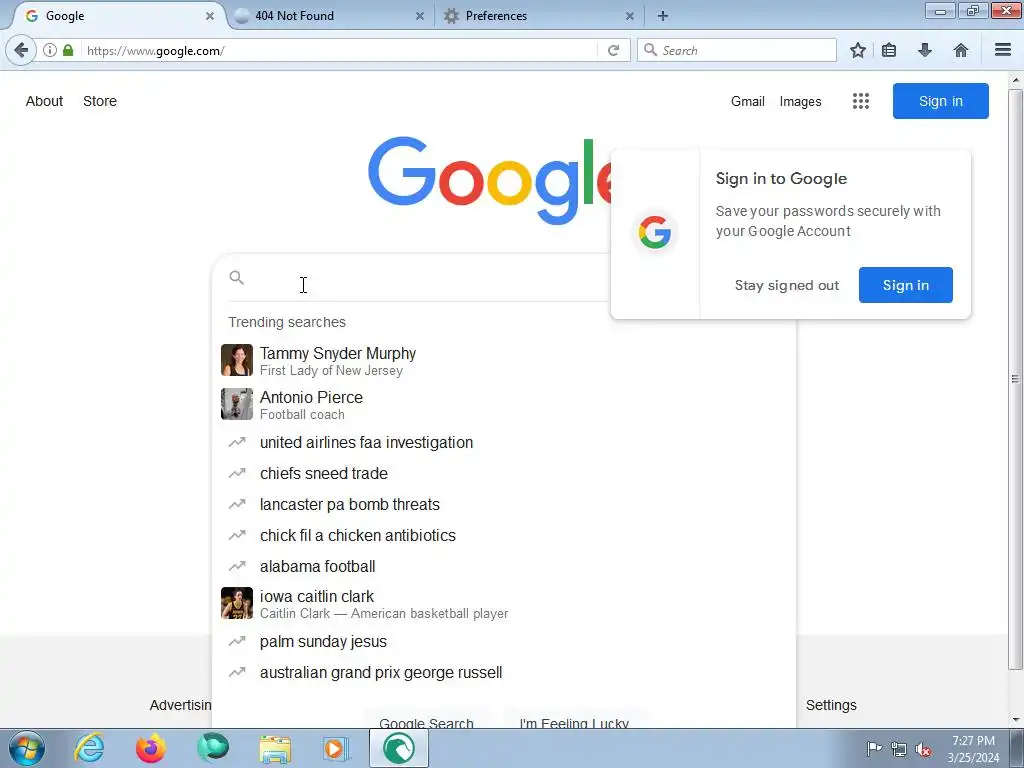Open the downloads arrow icon
The image size is (1024, 768).
tap(925, 50)
